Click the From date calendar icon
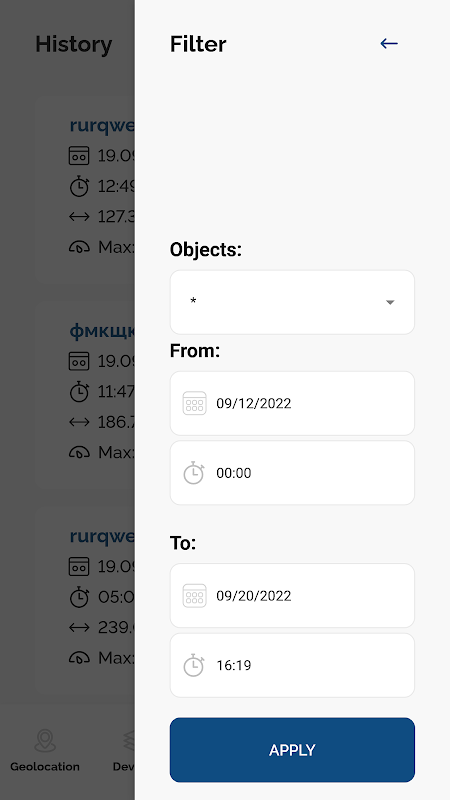Viewport: 450px width, 800px height. 194,403
